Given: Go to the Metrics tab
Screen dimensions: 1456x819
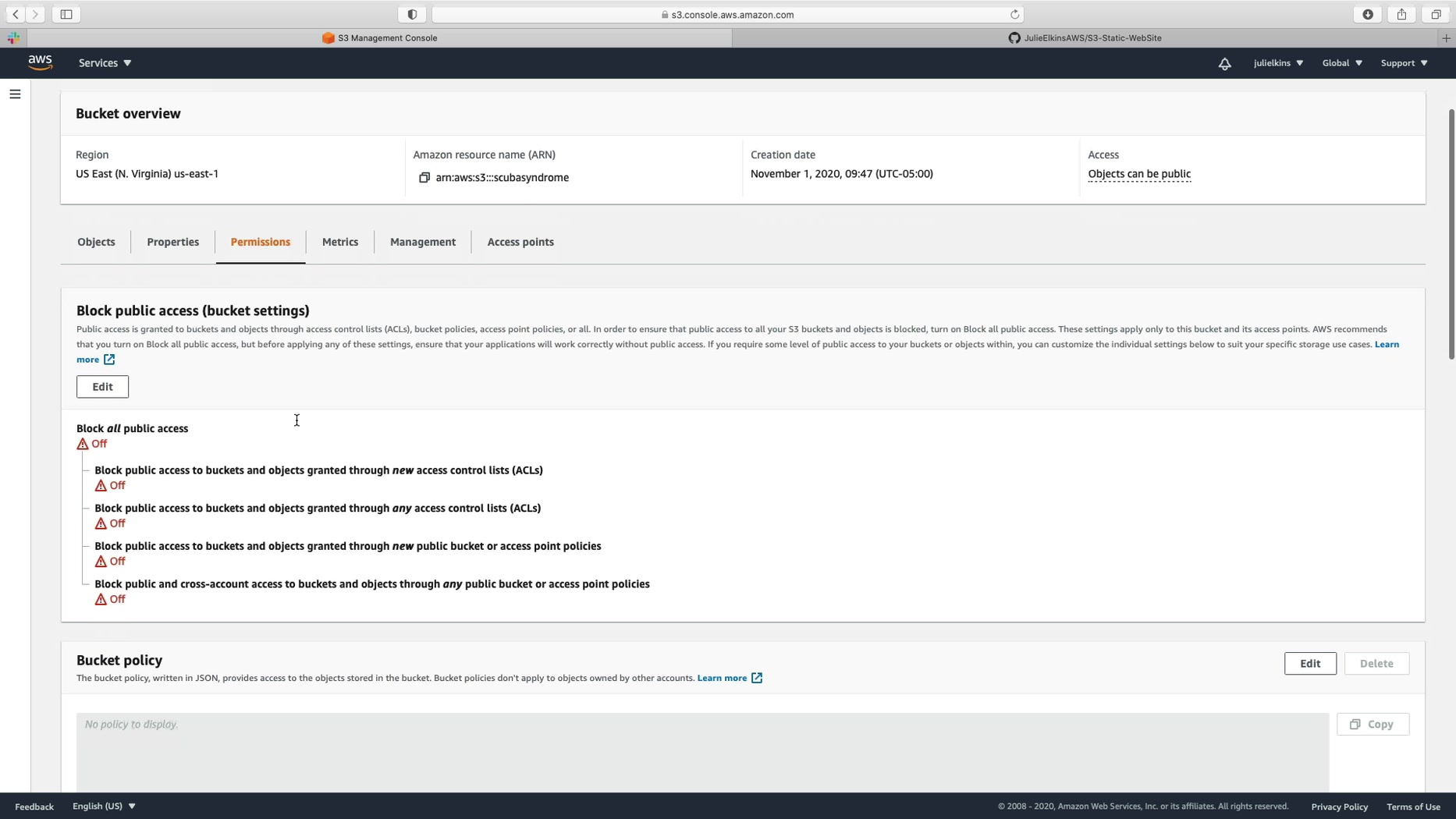Looking at the screenshot, I should [340, 242].
